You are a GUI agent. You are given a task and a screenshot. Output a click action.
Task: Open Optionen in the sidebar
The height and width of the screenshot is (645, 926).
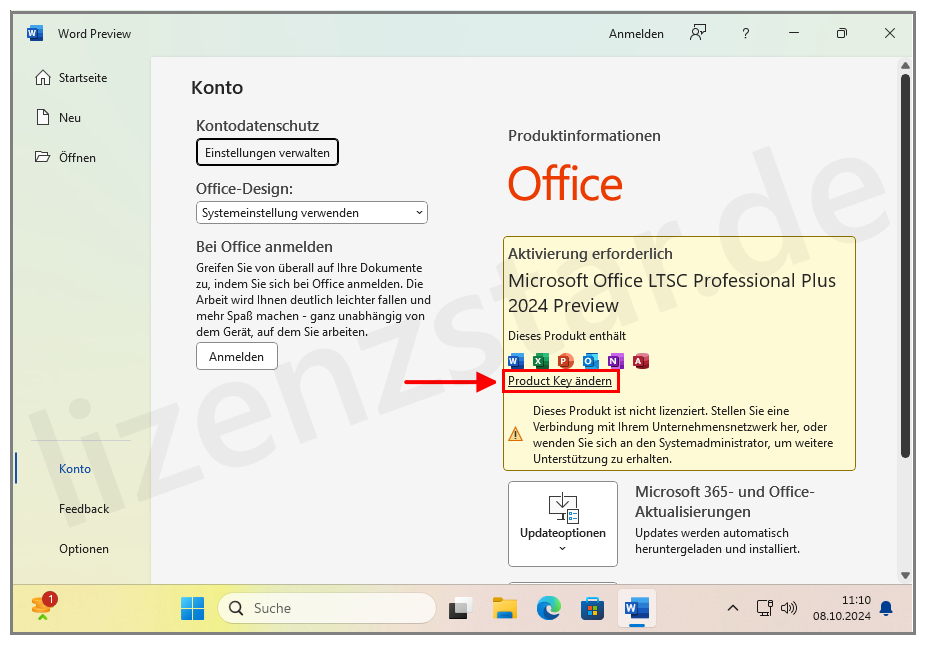(84, 549)
